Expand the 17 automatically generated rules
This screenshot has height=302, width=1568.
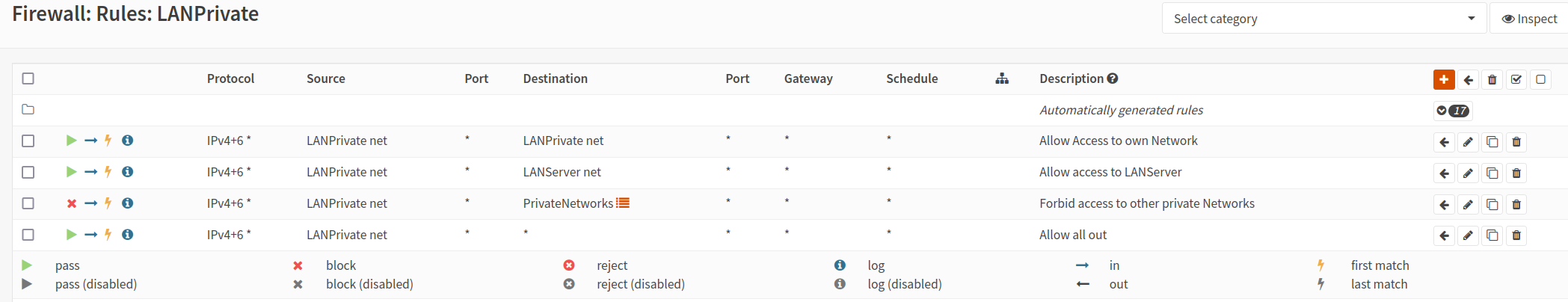pos(1452,111)
